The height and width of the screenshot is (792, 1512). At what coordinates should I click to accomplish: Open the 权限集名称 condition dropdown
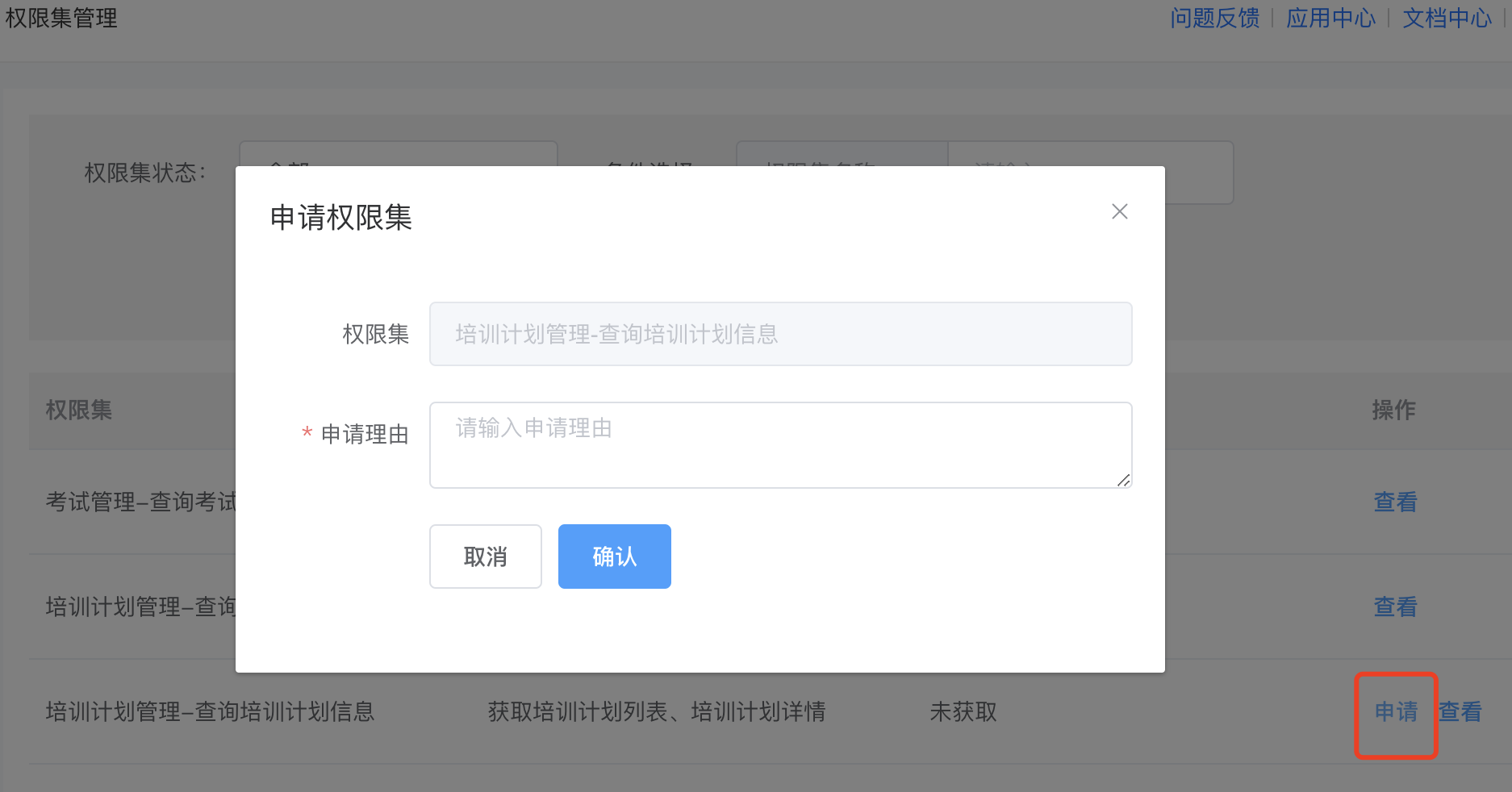[x=842, y=154]
